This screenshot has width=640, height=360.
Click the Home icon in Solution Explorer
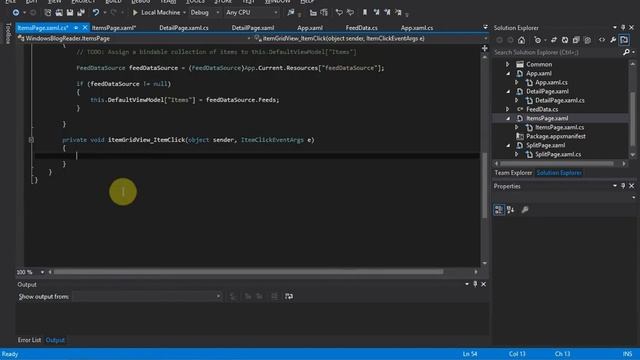click(521, 40)
